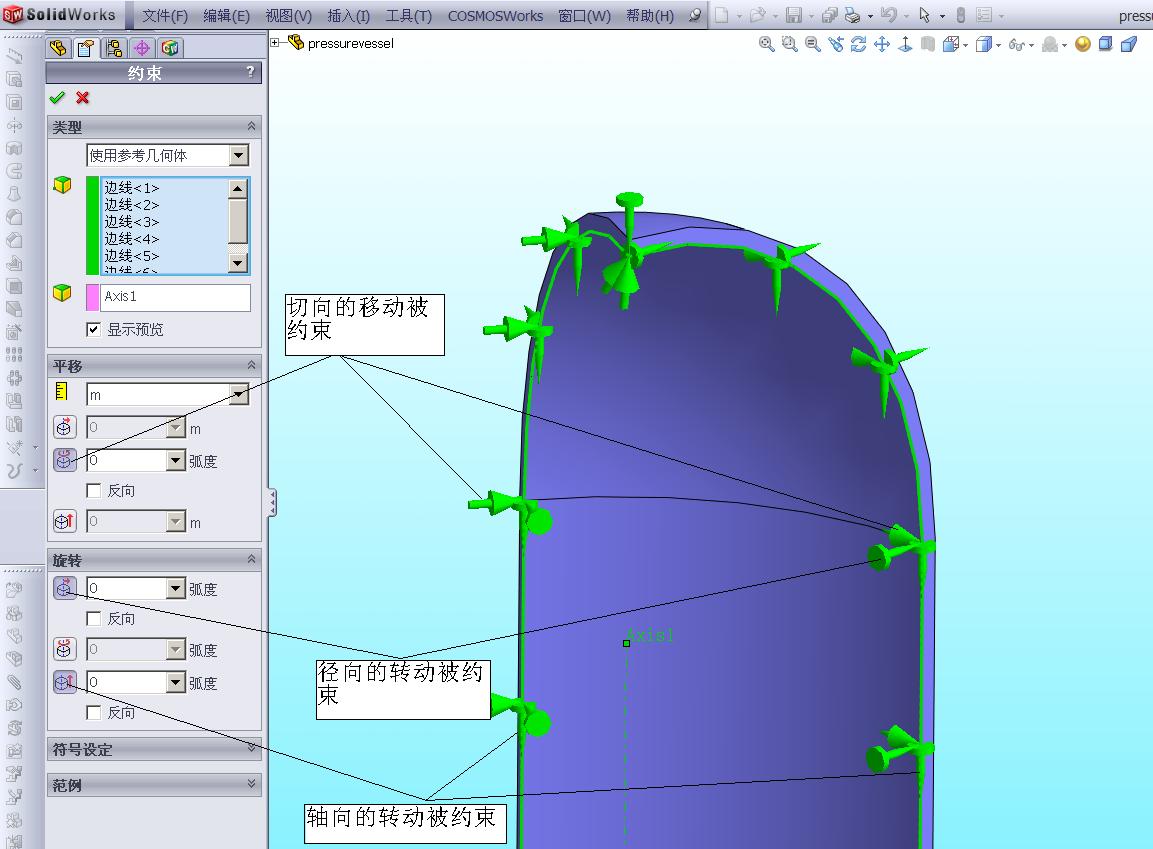Open the unit dropdown showing m
This screenshot has height=849, width=1153.
[x=238, y=395]
